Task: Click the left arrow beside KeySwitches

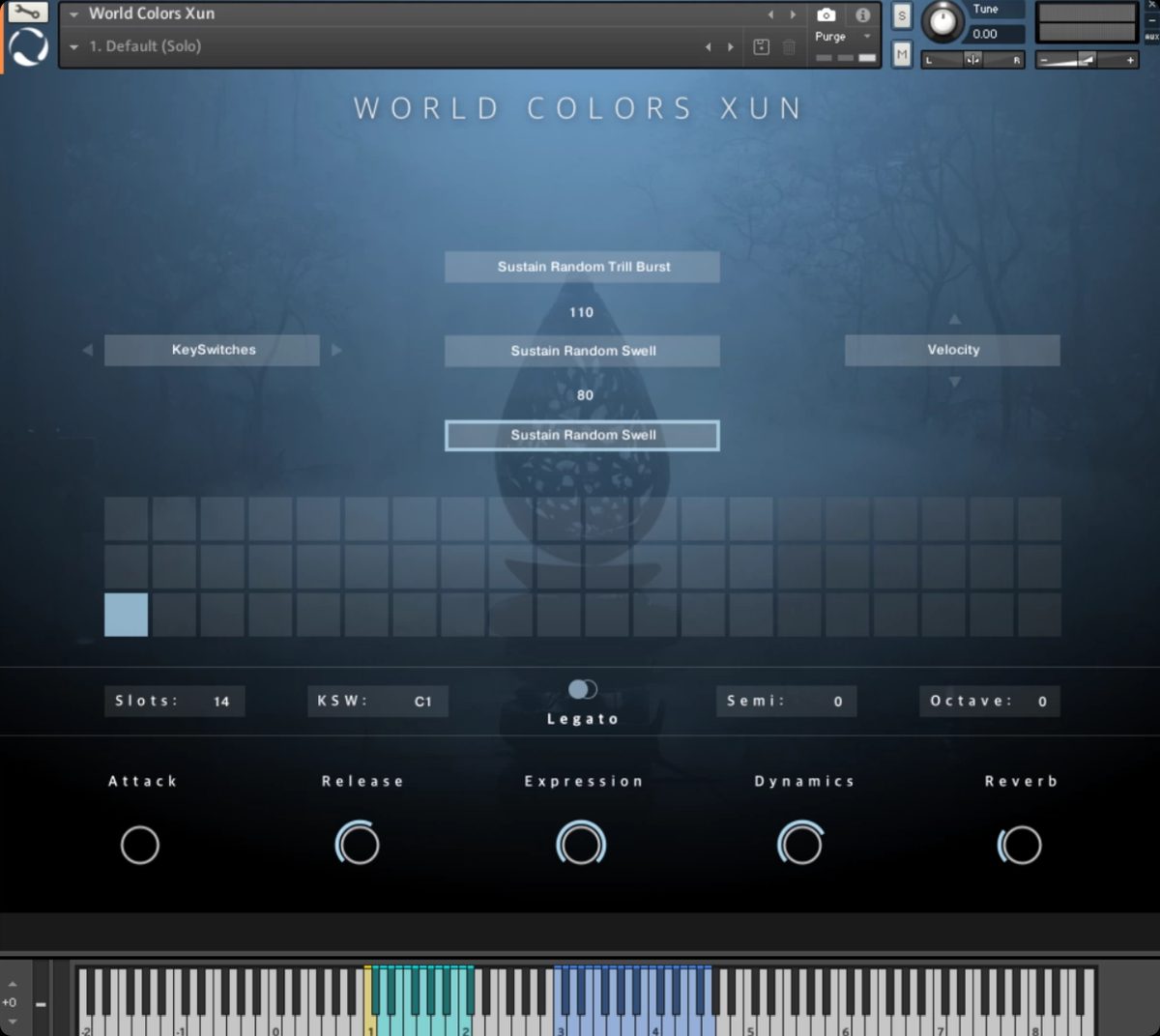Action: click(x=87, y=350)
